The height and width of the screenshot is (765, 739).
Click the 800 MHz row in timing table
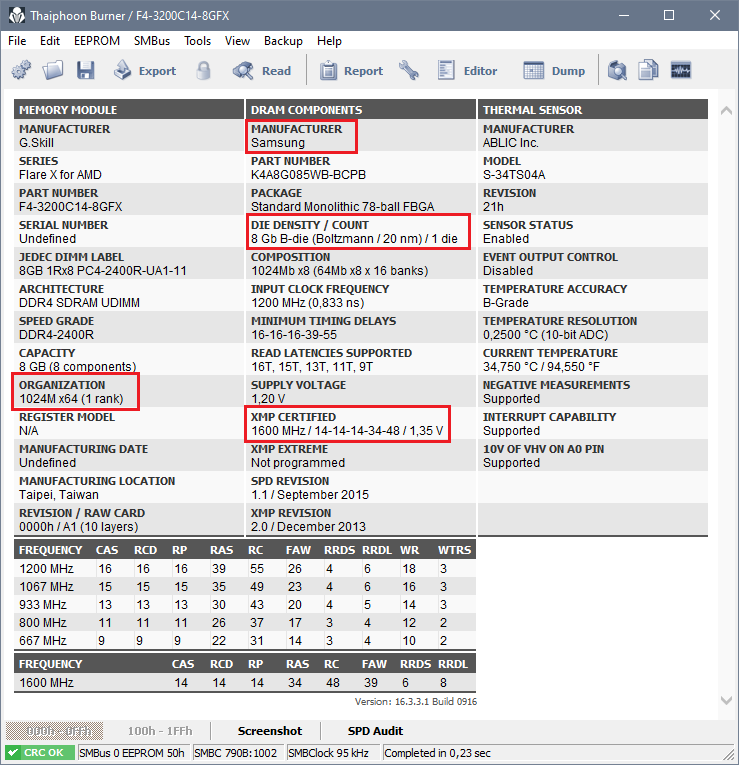coord(245,623)
